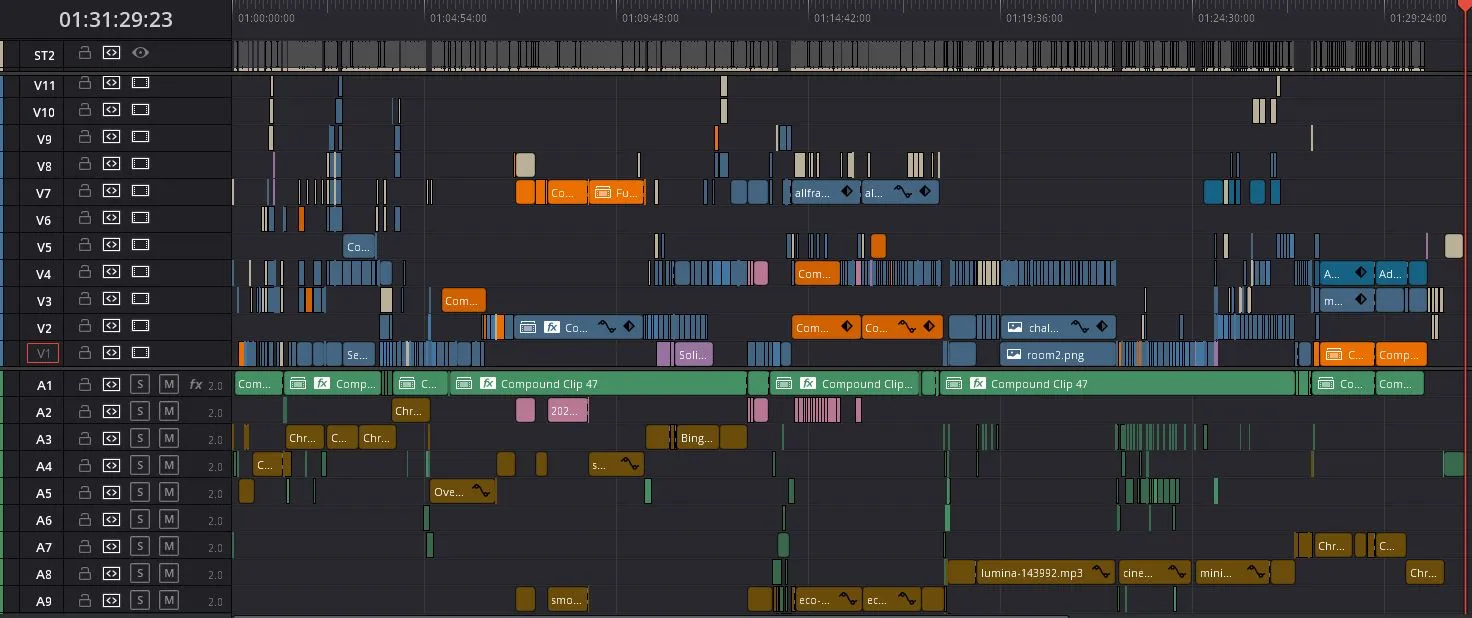The image size is (1472, 618).
Task: Select the Bing... clip on track A3
Action: 696,437
